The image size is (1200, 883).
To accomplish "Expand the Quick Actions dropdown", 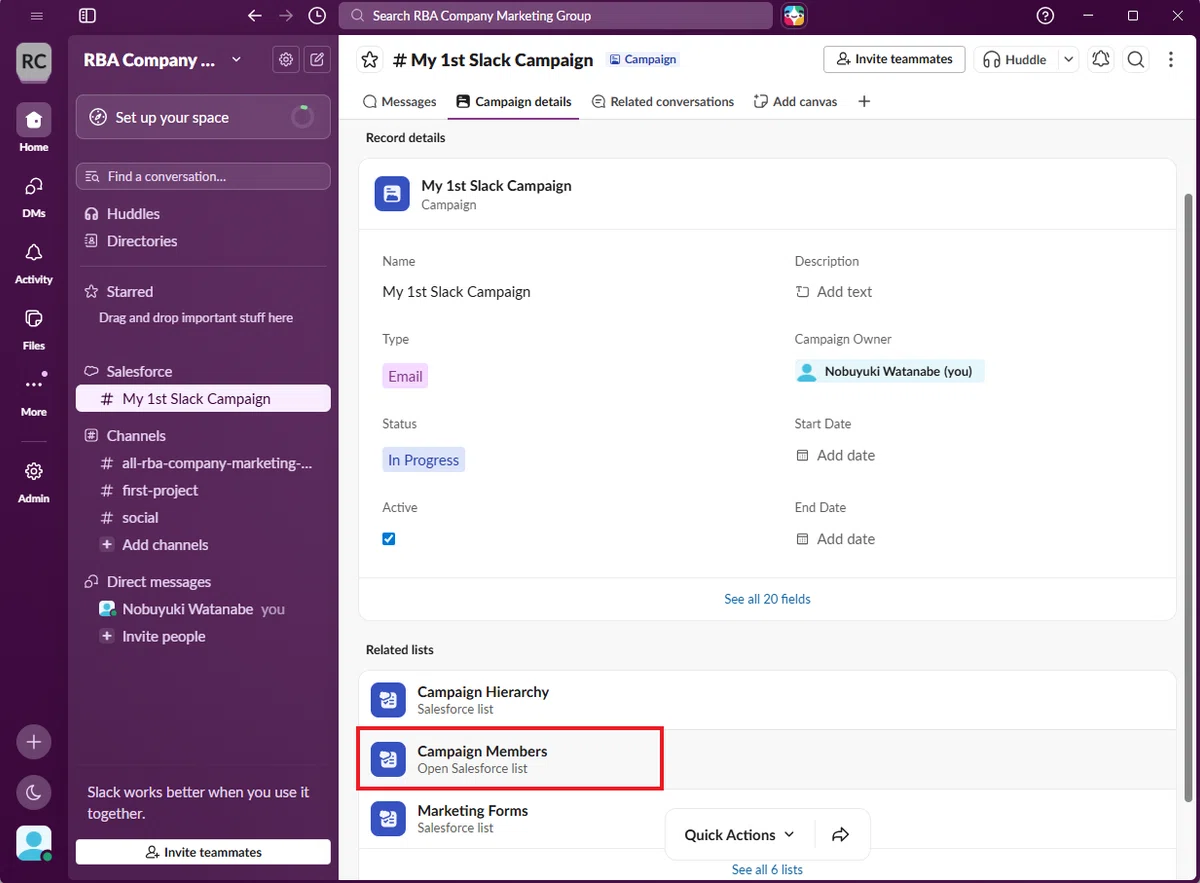I will pos(739,835).
